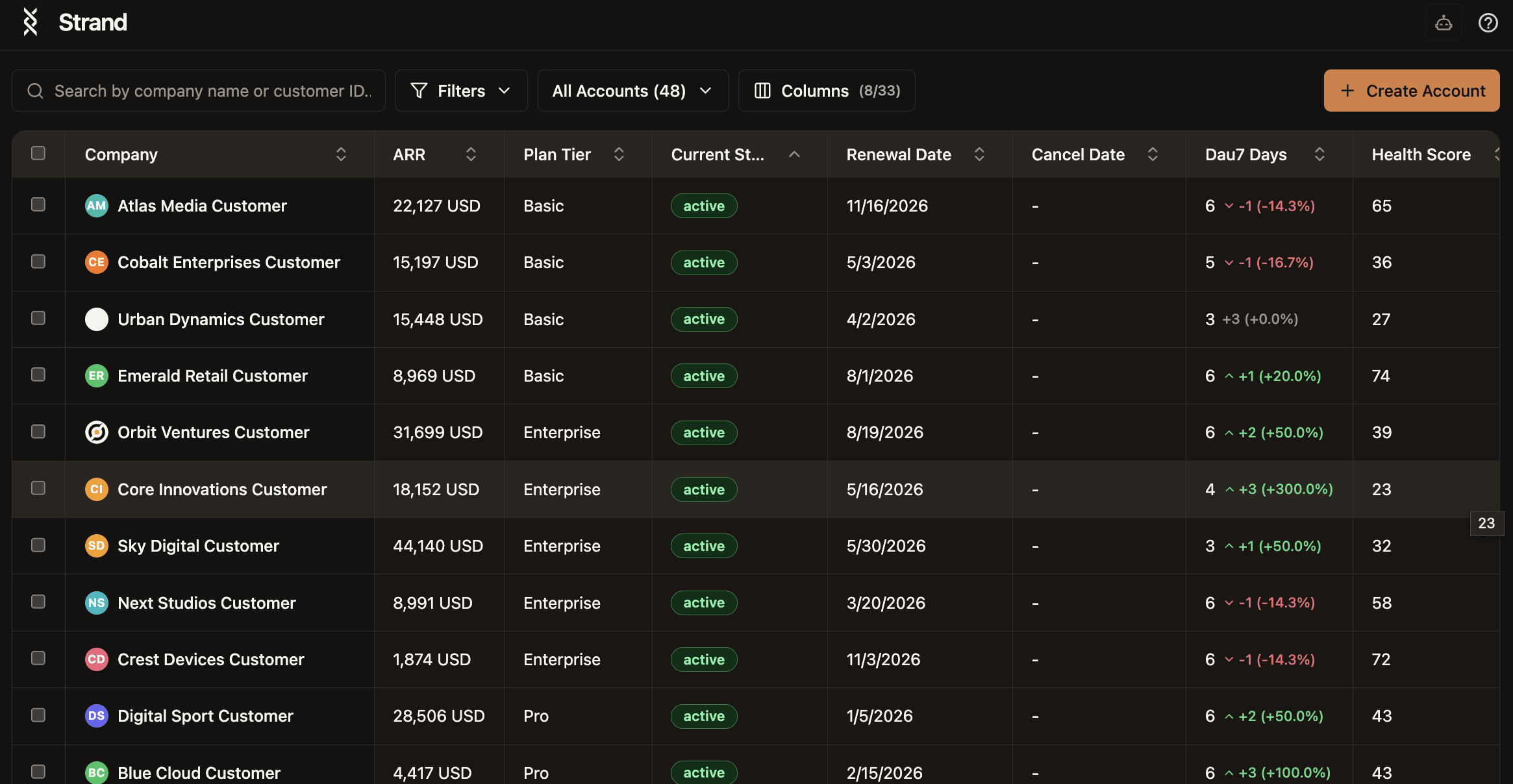Click the Current Status ascending sort arrow

(x=794, y=154)
